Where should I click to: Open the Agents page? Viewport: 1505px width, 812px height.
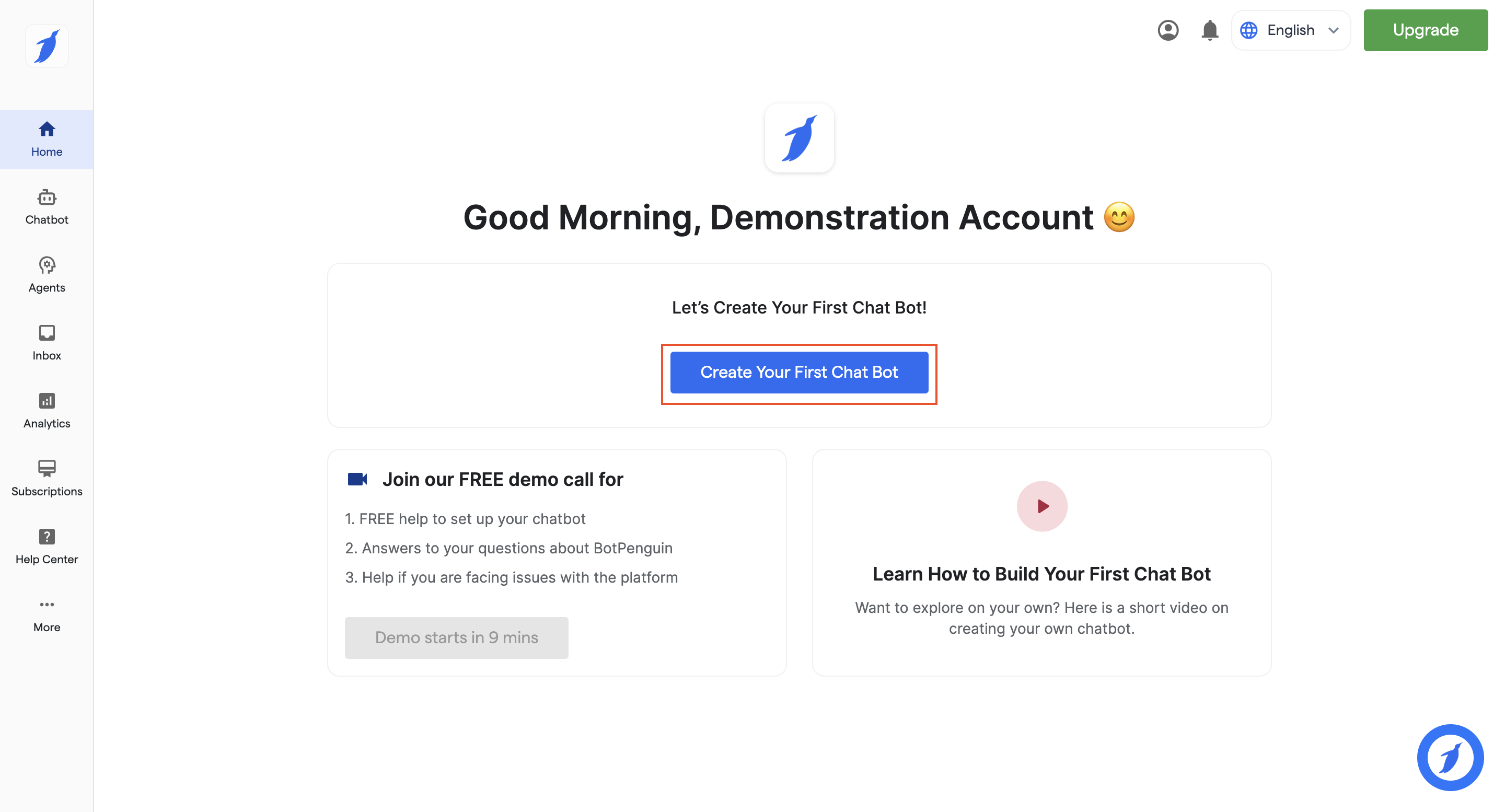[x=47, y=274]
